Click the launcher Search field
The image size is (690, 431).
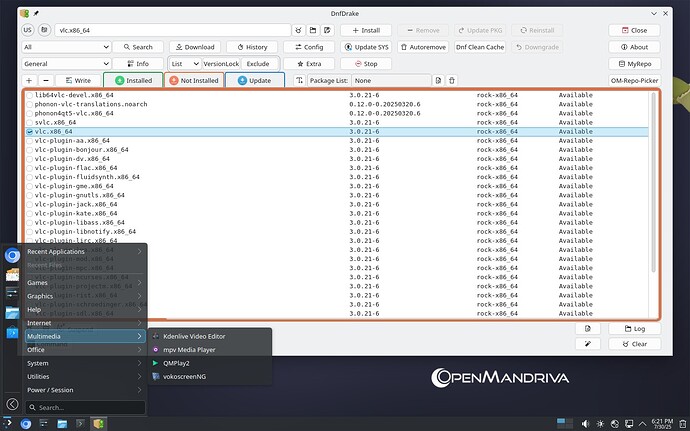coord(85,408)
